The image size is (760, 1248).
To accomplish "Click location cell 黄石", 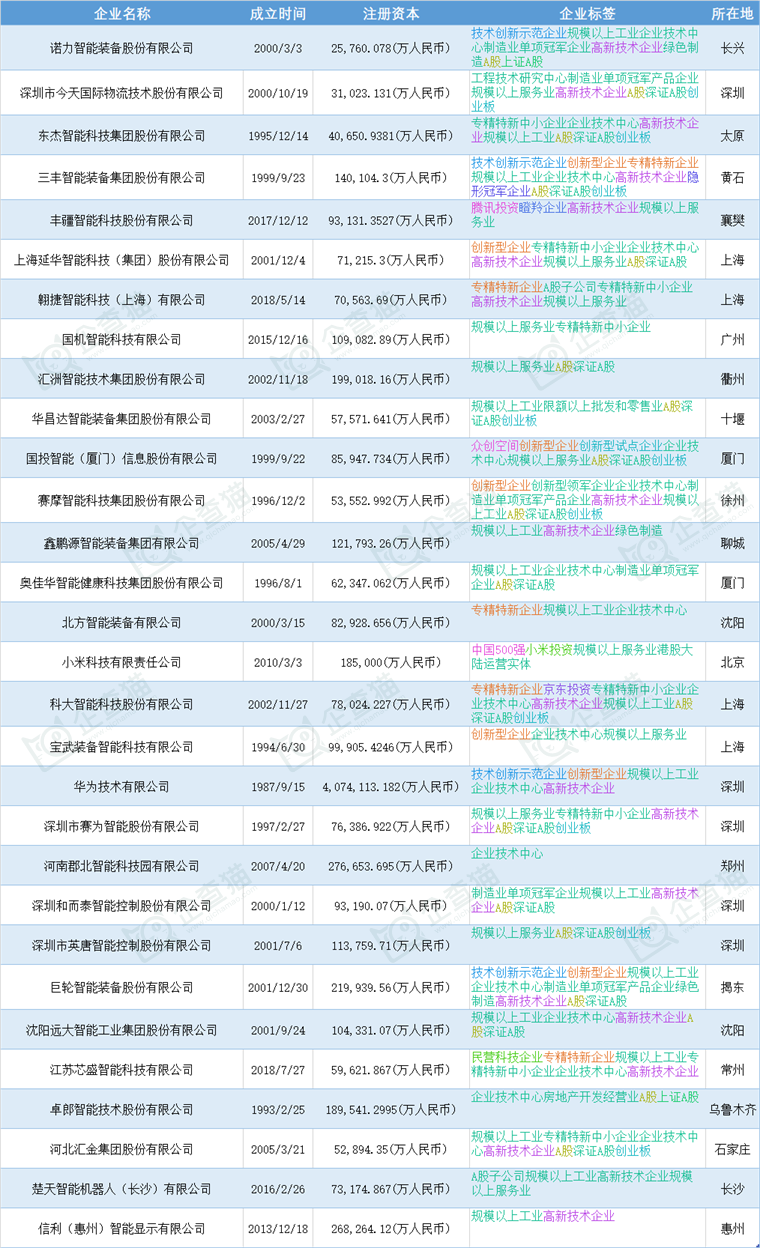I will (732, 178).
